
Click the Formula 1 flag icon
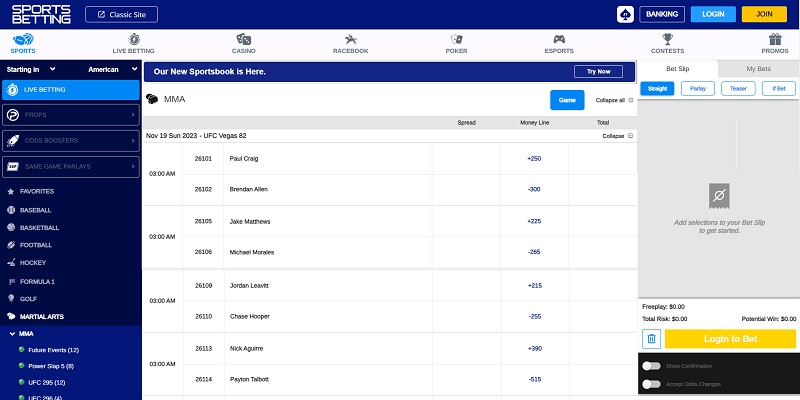11,282
